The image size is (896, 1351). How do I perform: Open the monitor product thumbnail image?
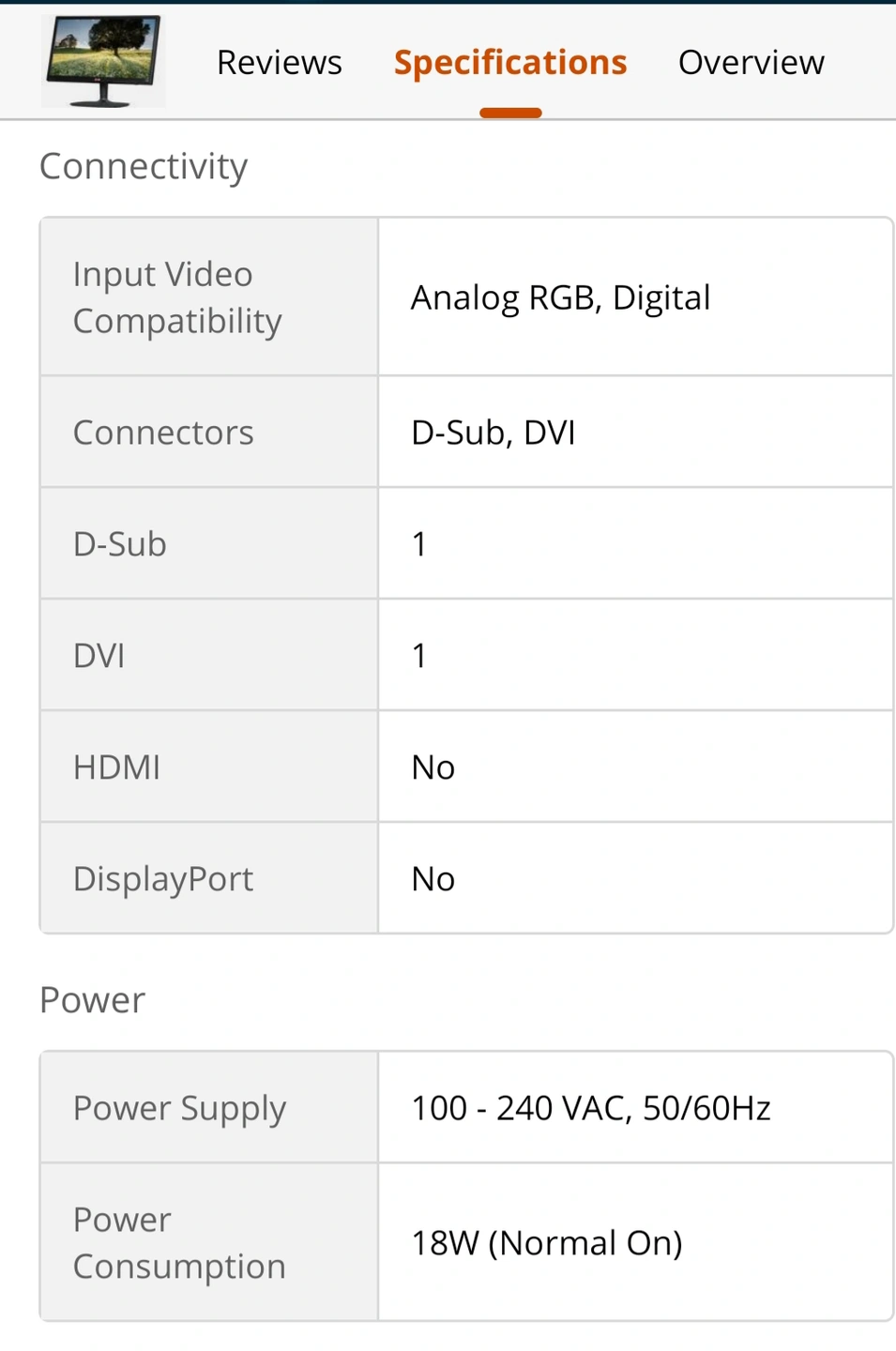pyautogui.click(x=103, y=61)
